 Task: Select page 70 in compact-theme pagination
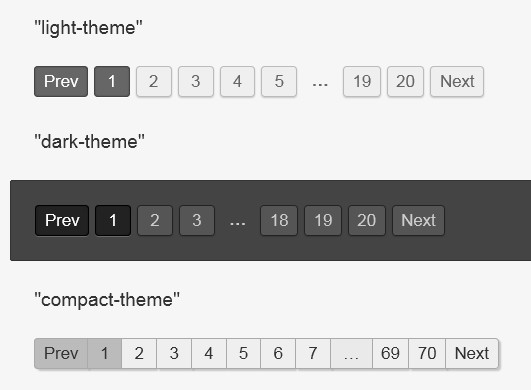(427, 353)
